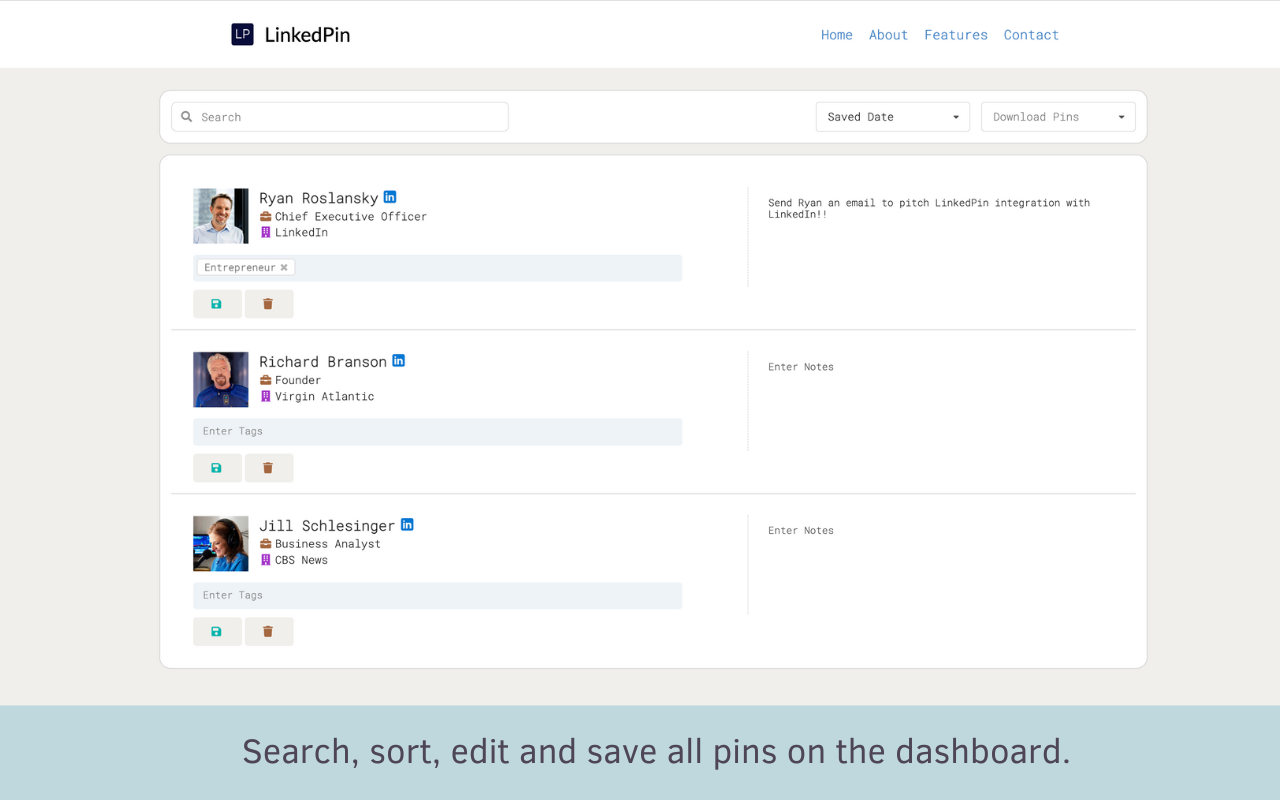Image resolution: width=1280 pixels, height=800 pixels.
Task: Go to the Home nav link
Action: click(x=837, y=35)
